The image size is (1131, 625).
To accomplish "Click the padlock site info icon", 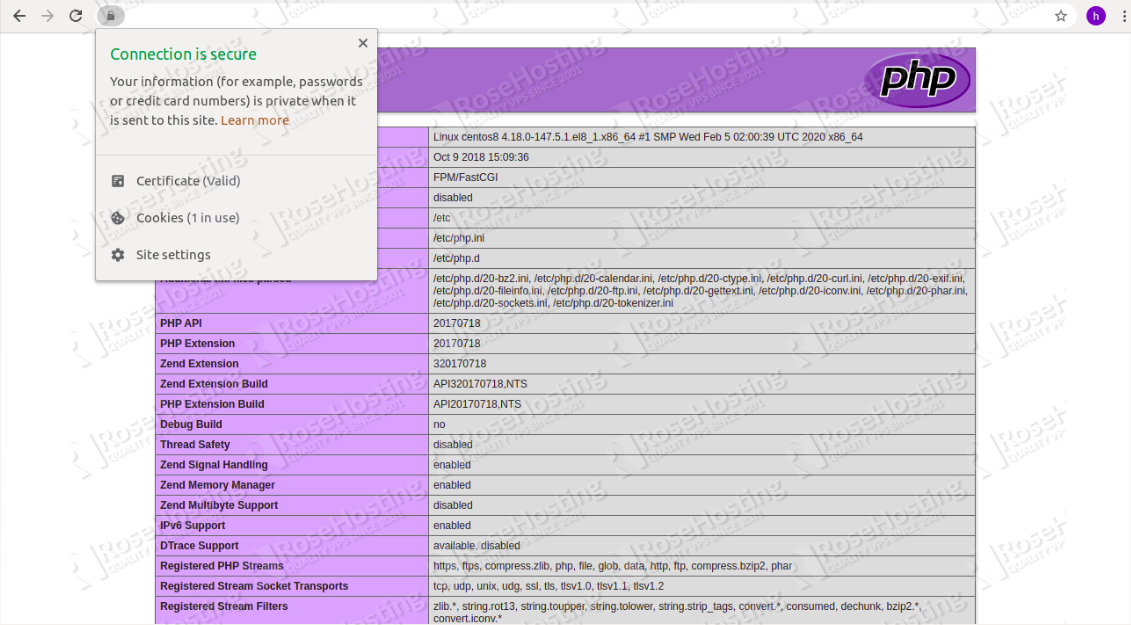I will tap(111, 16).
